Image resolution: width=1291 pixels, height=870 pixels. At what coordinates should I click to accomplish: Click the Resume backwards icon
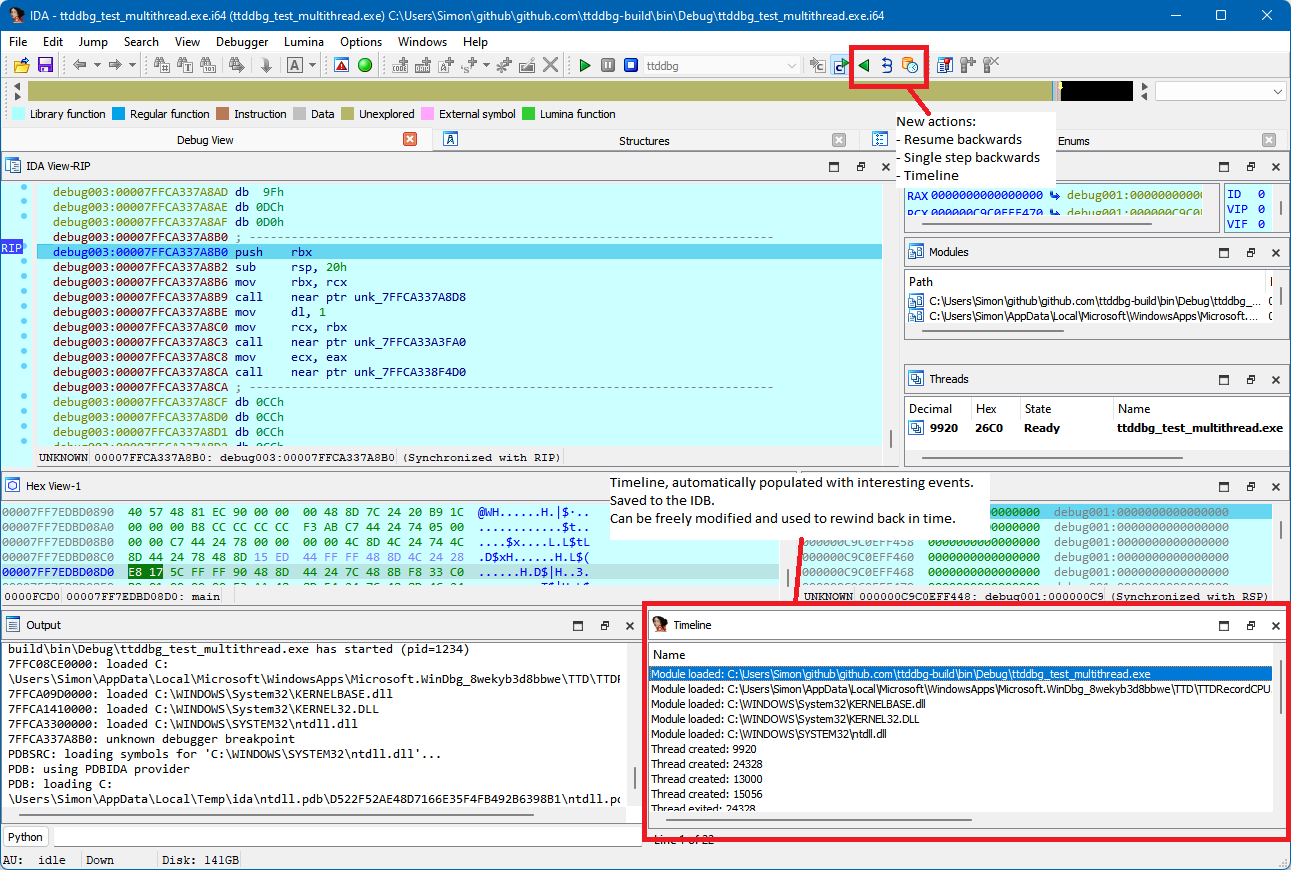pyautogui.click(x=864, y=65)
